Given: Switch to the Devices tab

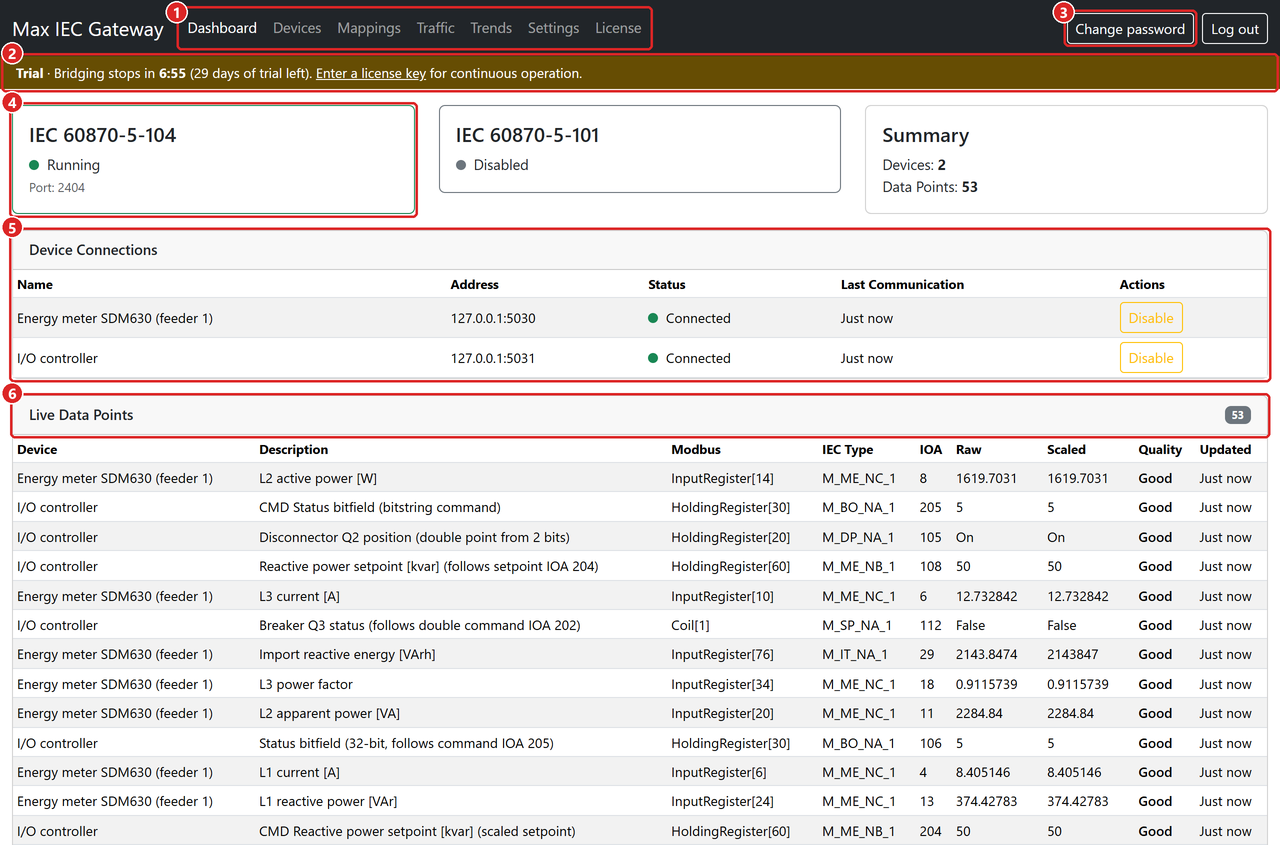Looking at the screenshot, I should pos(297,28).
